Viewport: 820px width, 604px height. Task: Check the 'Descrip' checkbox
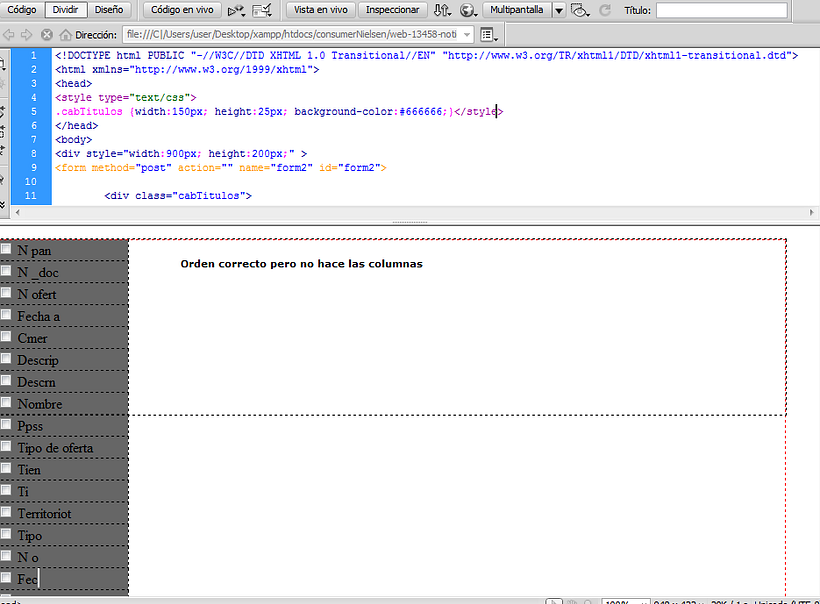point(6,358)
